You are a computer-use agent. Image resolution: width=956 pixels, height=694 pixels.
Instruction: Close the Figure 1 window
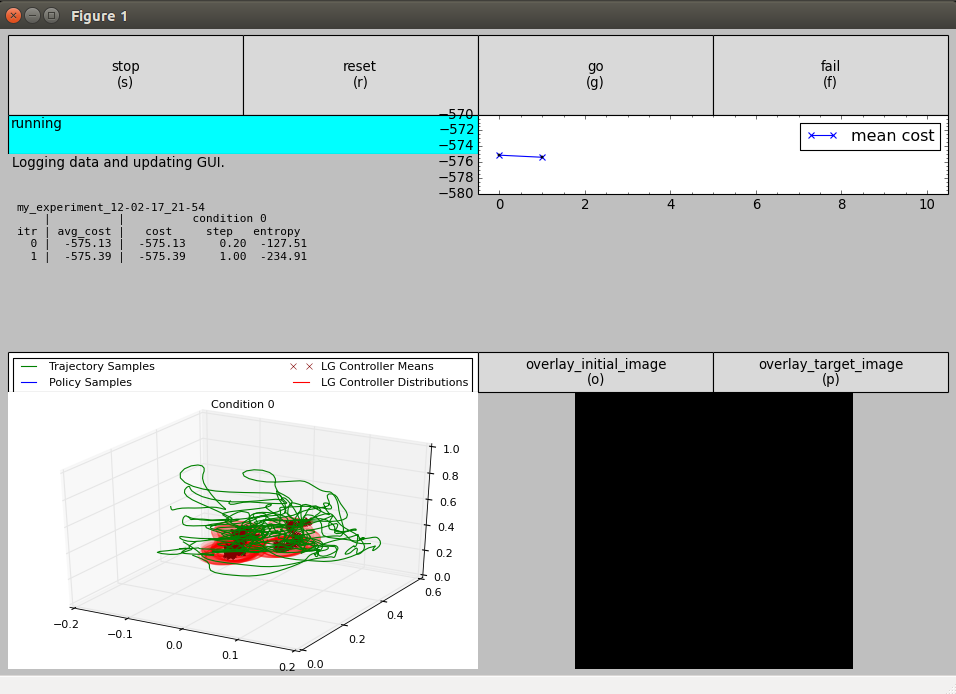click(x=13, y=15)
